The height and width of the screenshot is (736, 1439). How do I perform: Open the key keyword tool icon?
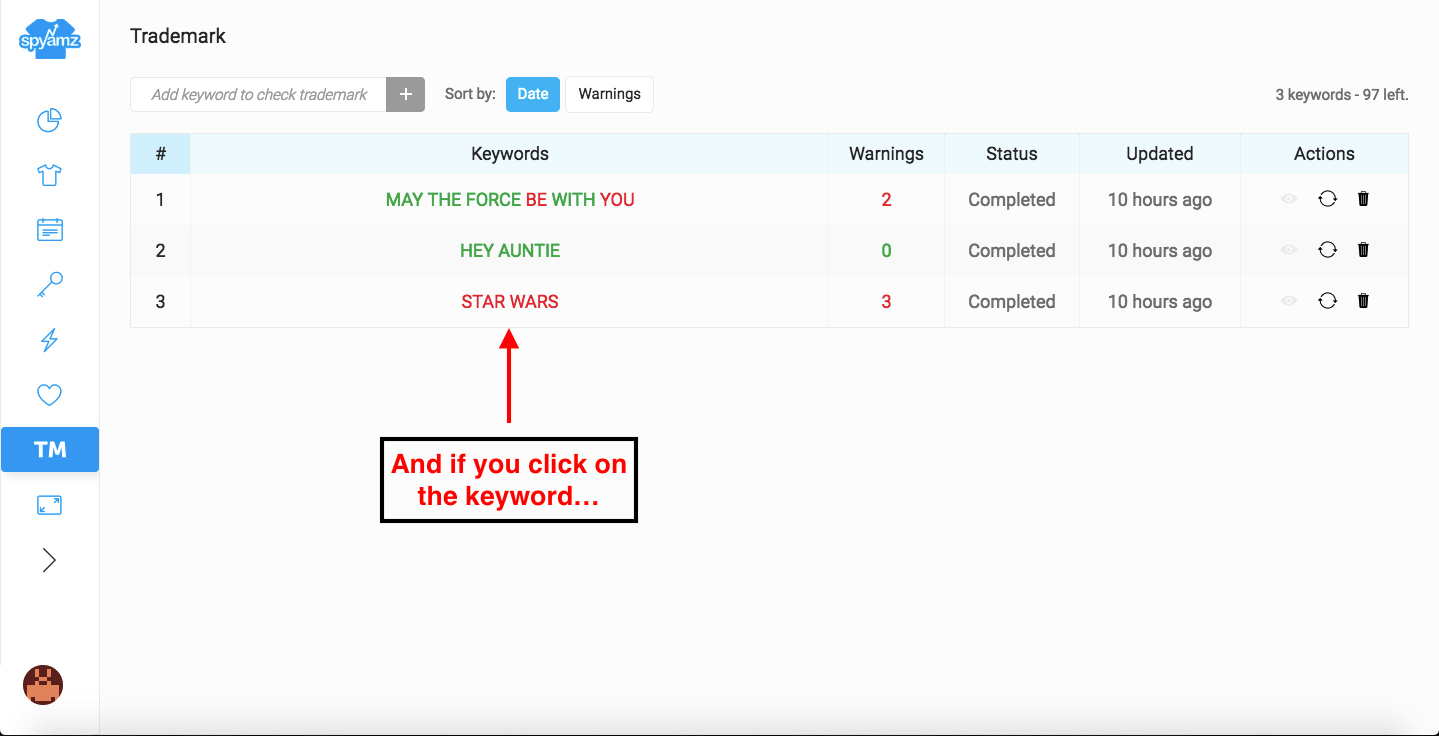(49, 285)
